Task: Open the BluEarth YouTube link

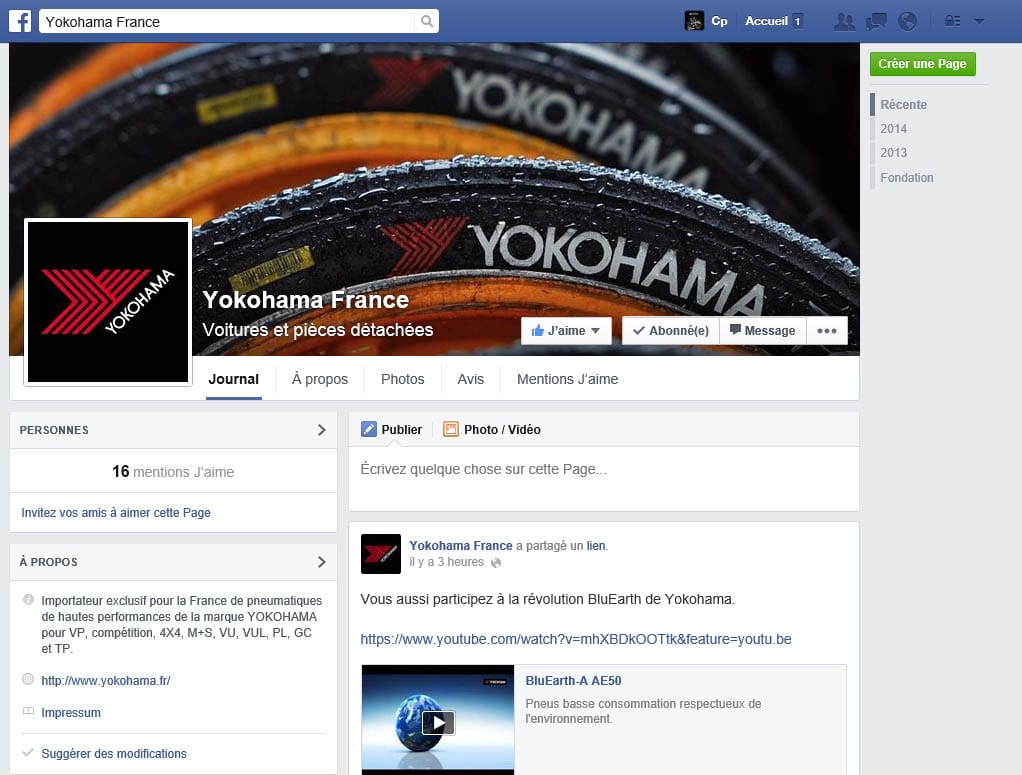Action: pyautogui.click(x=575, y=639)
